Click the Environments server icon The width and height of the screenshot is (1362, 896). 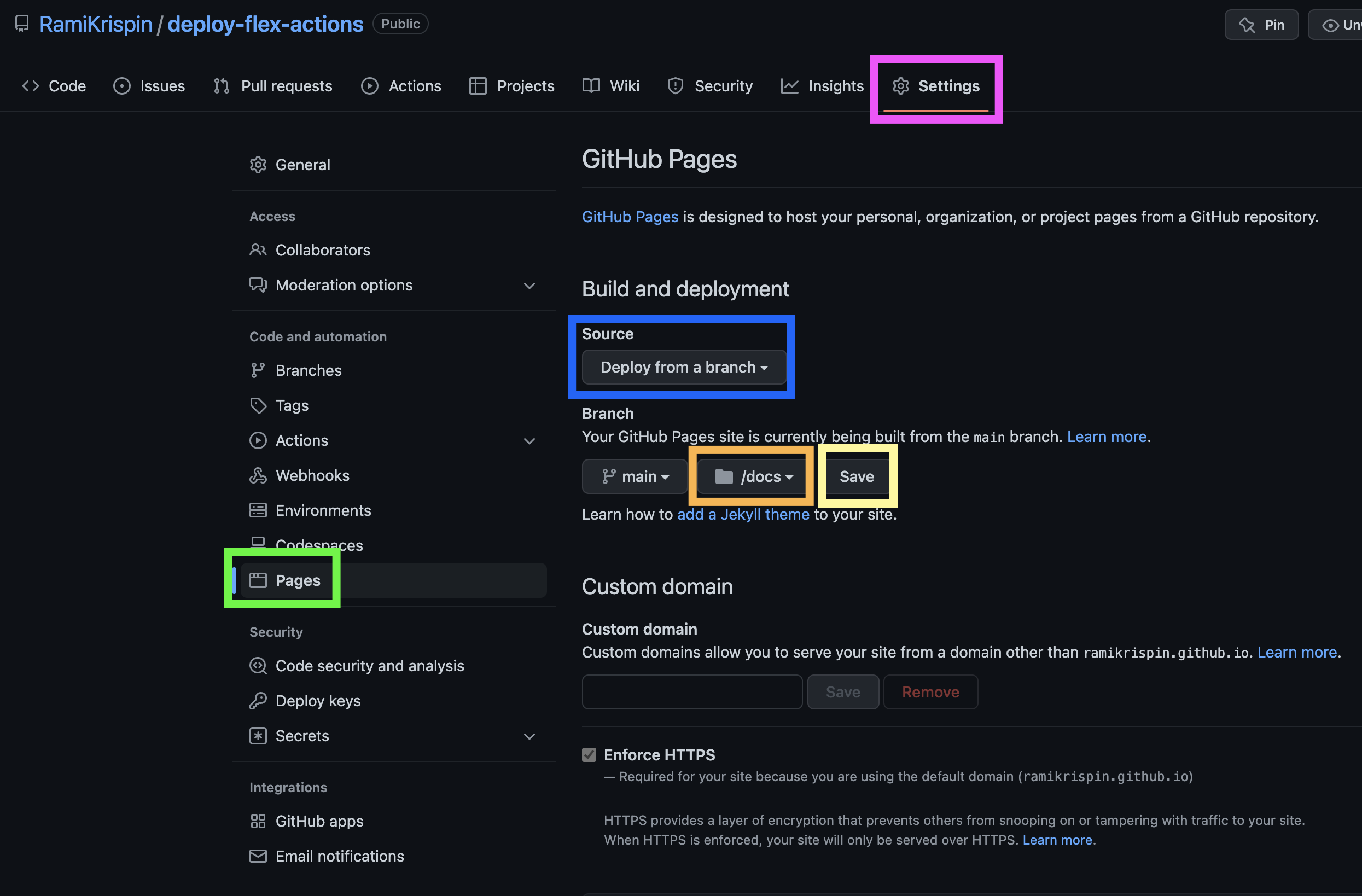[258, 510]
